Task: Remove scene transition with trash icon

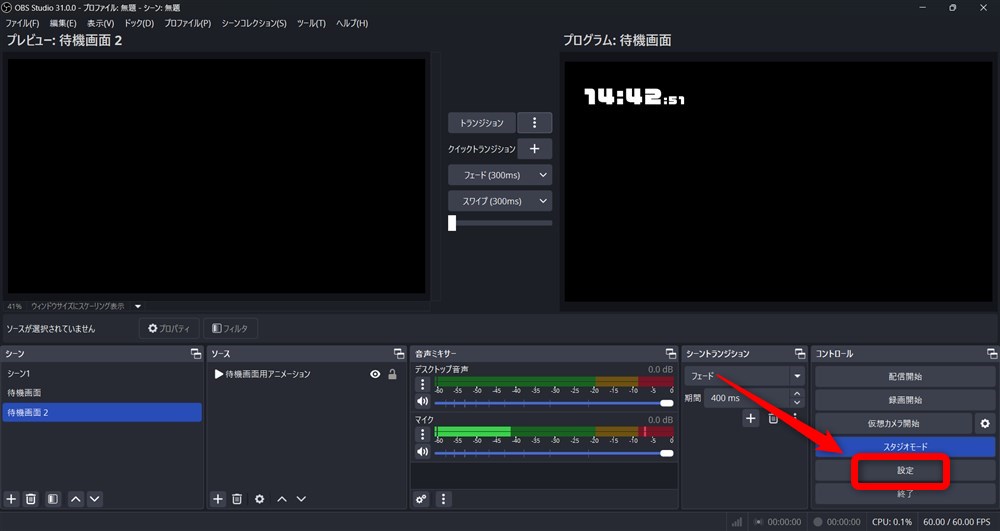Action: pyautogui.click(x=772, y=418)
